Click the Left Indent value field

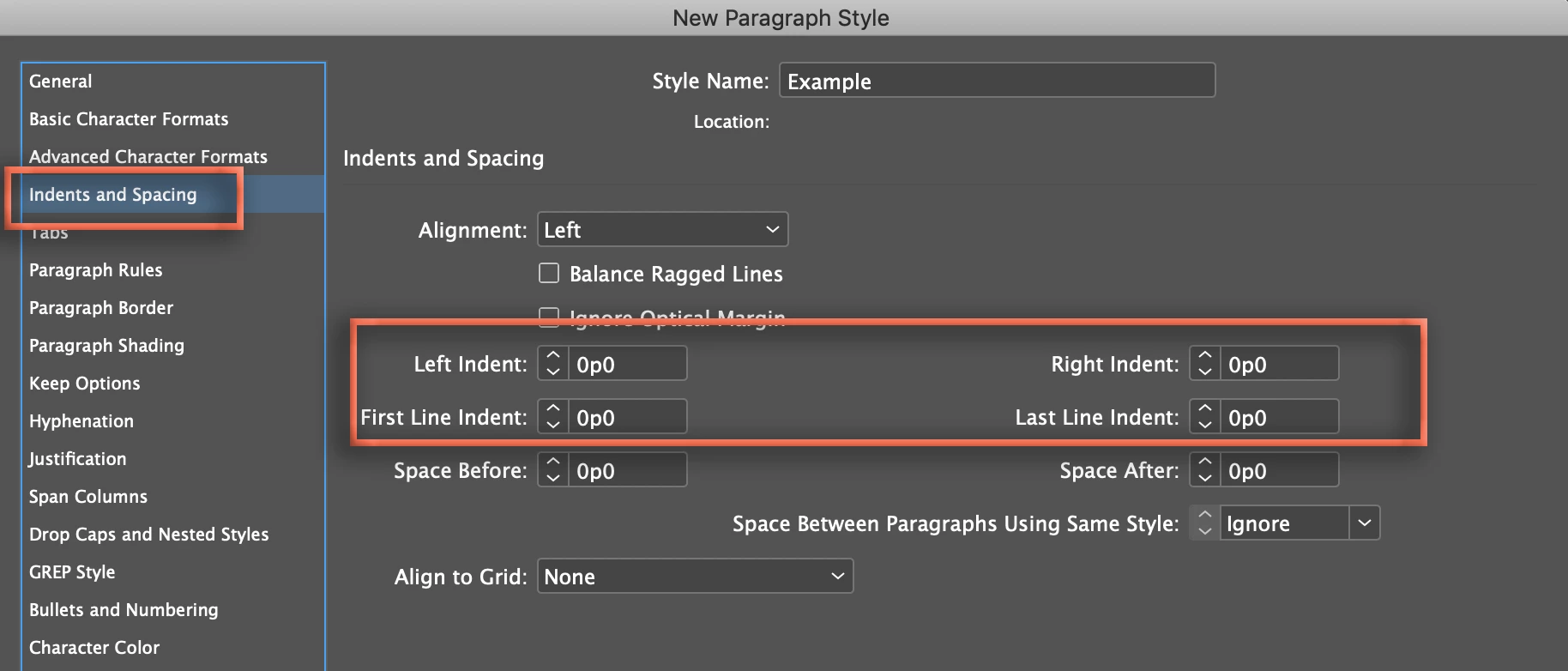(x=627, y=364)
